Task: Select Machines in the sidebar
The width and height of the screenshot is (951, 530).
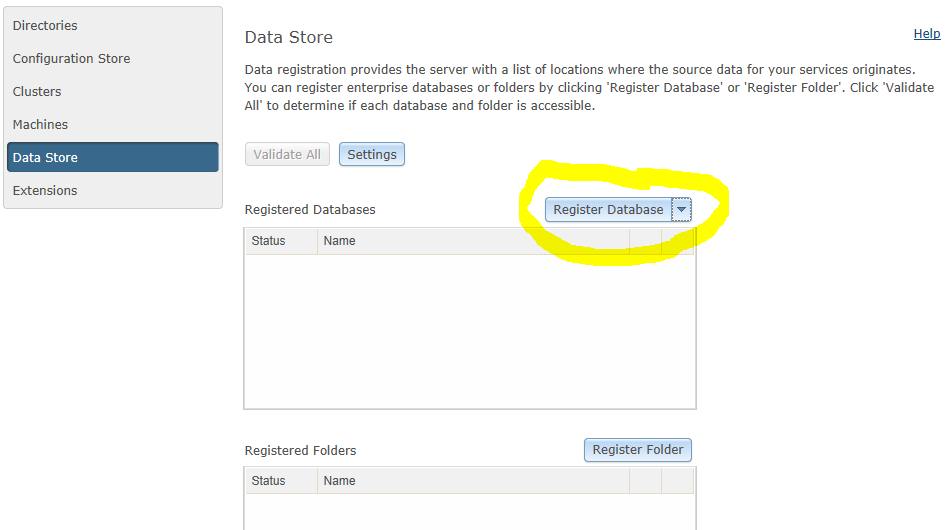Action: (x=112, y=124)
